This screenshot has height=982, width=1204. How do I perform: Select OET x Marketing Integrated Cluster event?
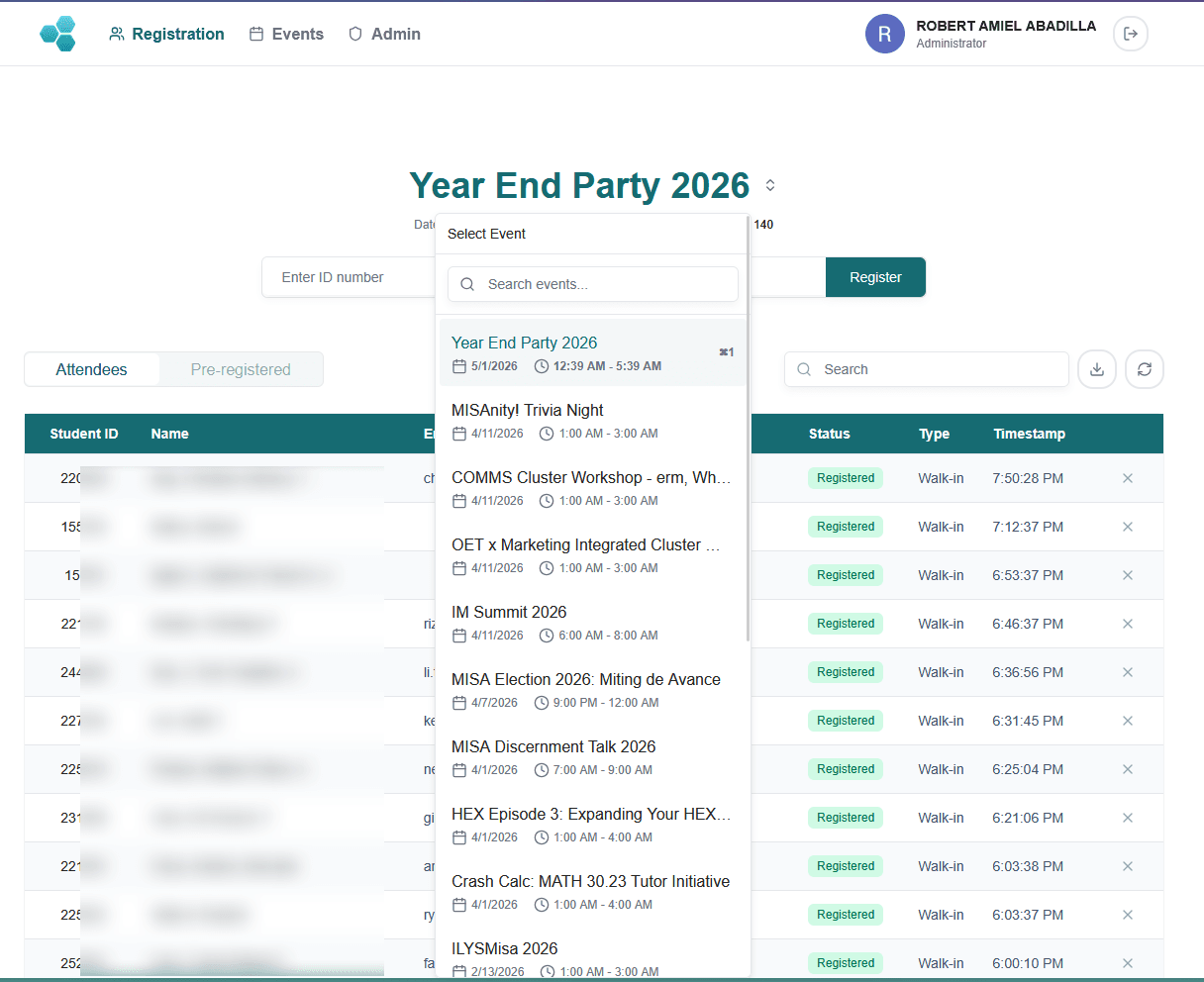(x=592, y=555)
